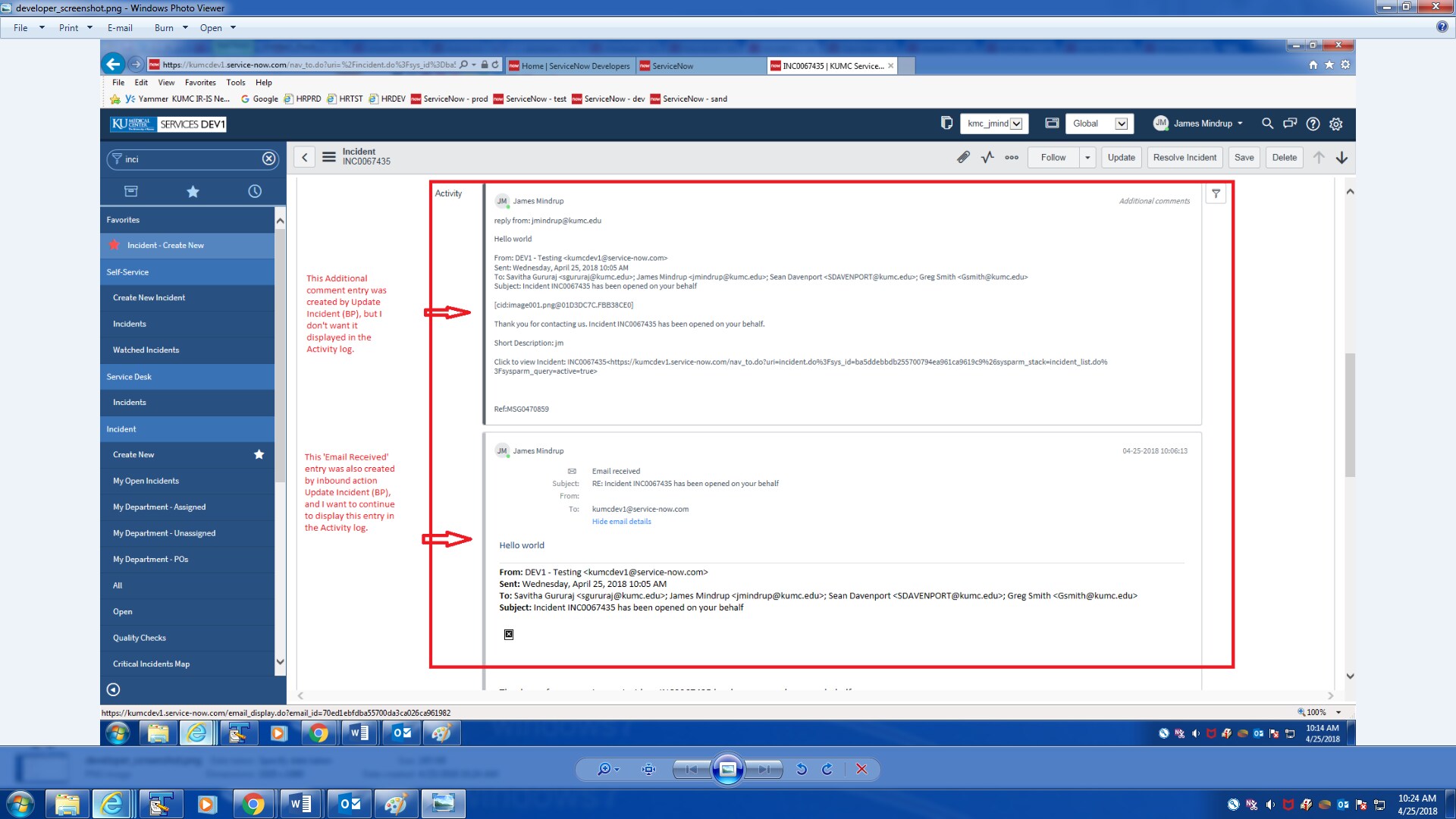This screenshot has width=1456, height=819.
Task: Go to the next picture in Photo Viewer
Action: click(x=764, y=769)
